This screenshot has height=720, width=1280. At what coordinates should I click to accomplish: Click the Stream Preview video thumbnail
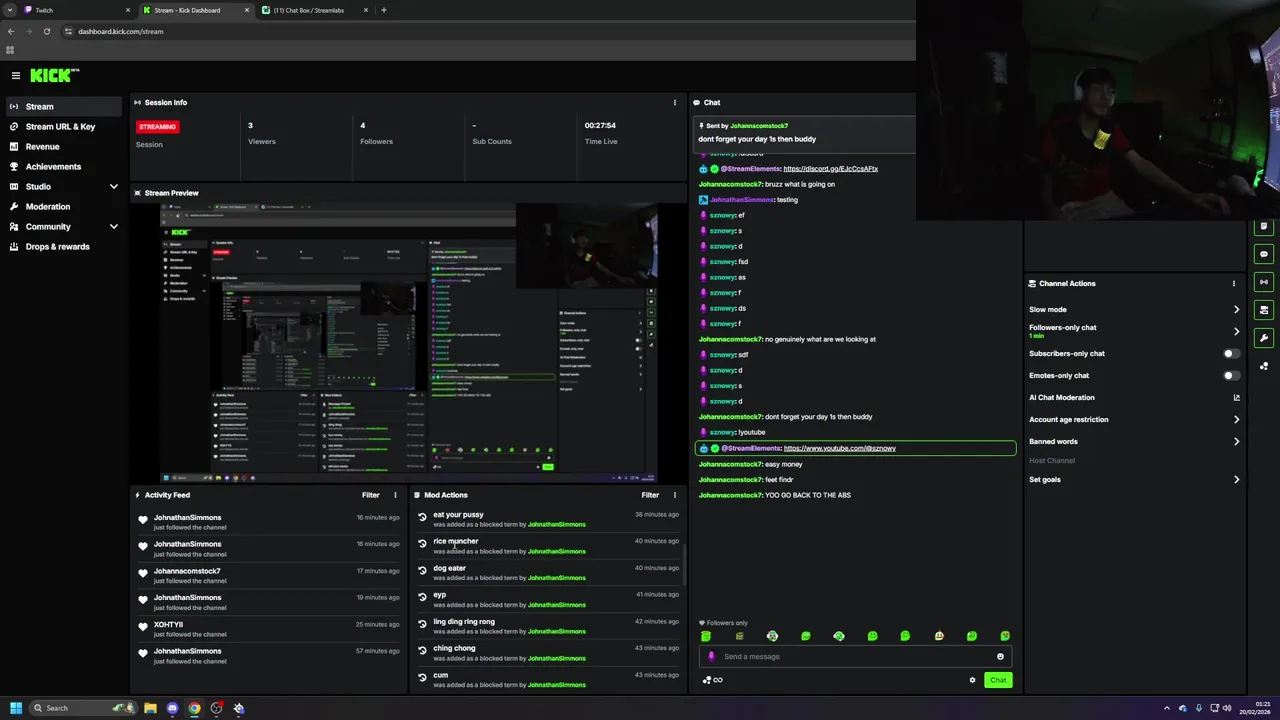[409, 343]
